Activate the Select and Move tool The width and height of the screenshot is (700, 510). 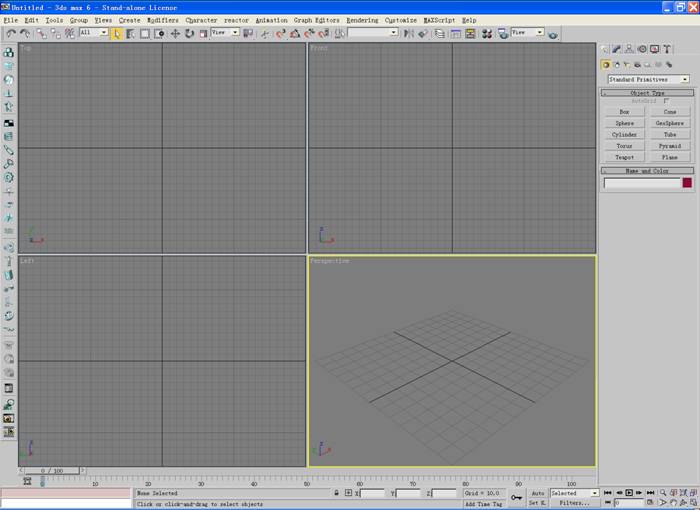coord(175,33)
